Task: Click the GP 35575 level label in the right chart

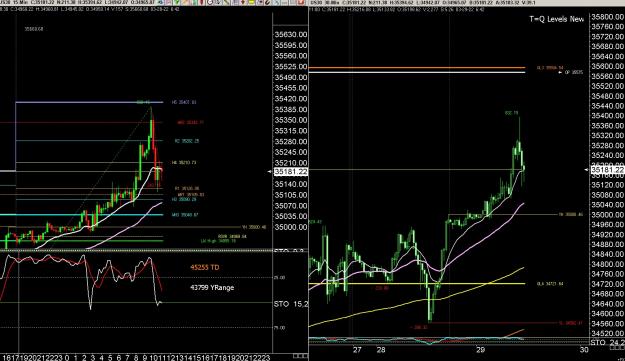Action: pyautogui.click(x=574, y=73)
